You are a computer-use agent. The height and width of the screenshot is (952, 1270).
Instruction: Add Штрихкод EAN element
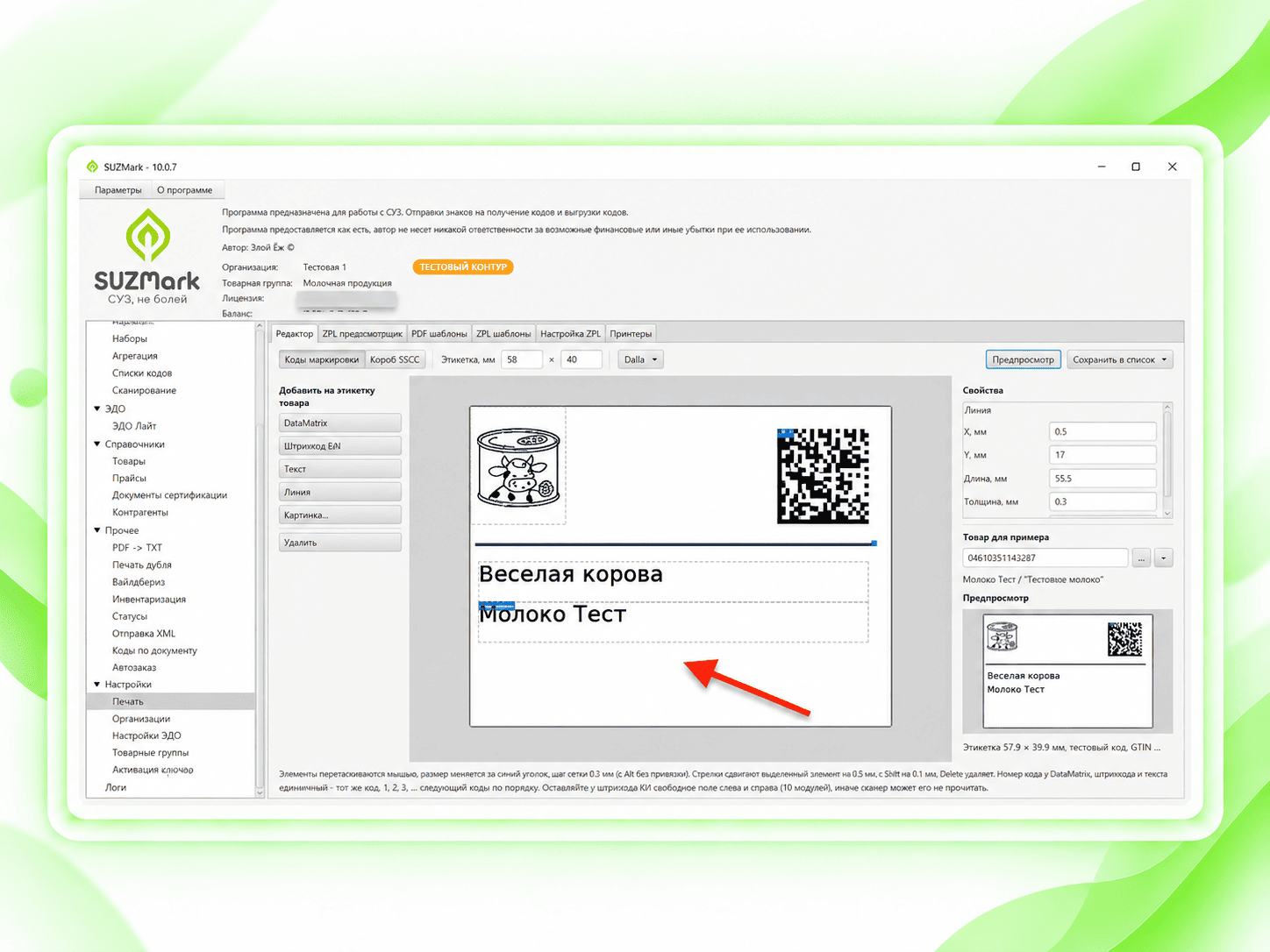click(x=340, y=446)
